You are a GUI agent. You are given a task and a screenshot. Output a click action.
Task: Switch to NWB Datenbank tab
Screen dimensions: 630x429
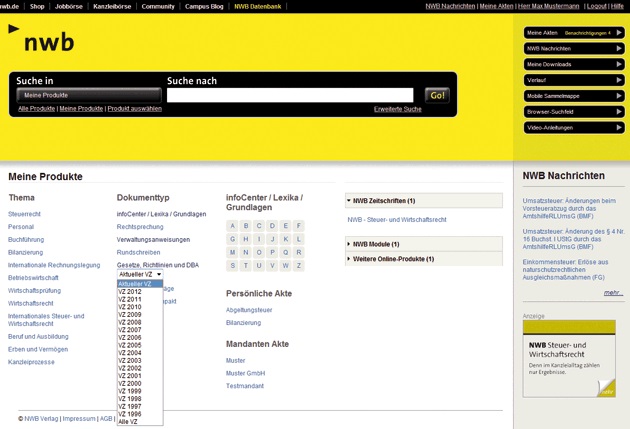[257, 6]
